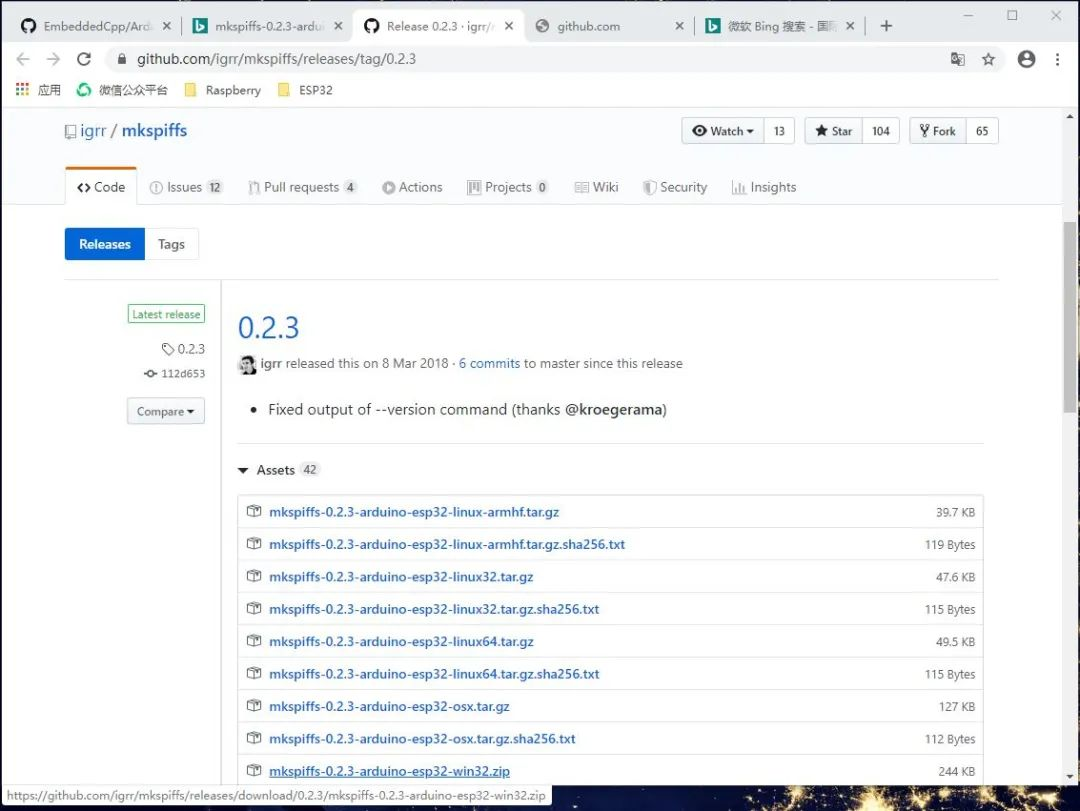Open a new browser tab
Image resolution: width=1080 pixels, height=811 pixels.
[x=886, y=26]
